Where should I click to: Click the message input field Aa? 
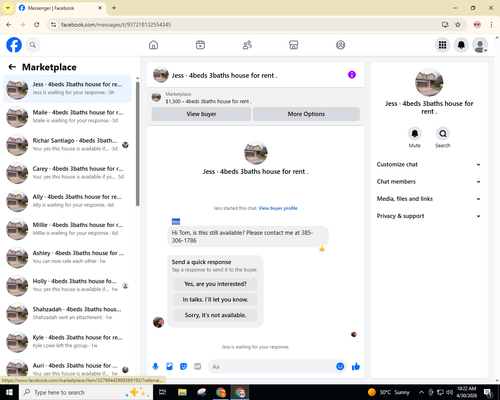click(272, 367)
